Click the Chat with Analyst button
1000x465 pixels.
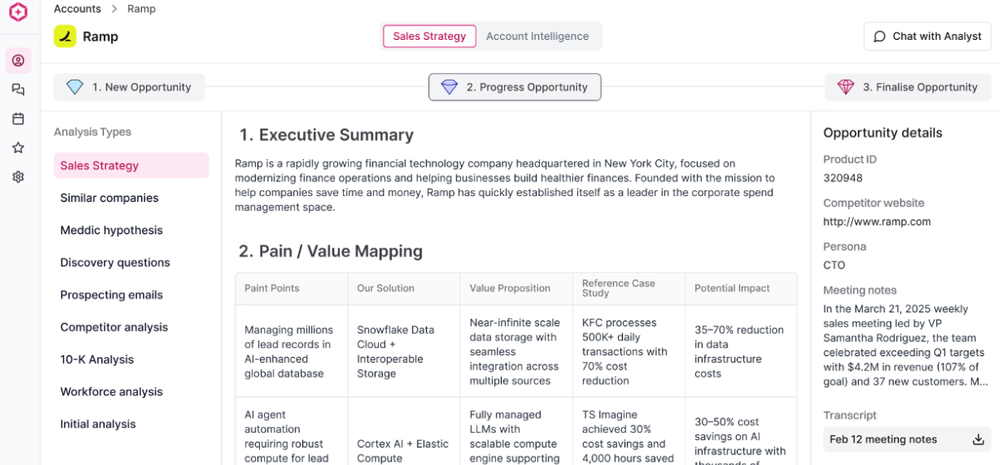(927, 36)
